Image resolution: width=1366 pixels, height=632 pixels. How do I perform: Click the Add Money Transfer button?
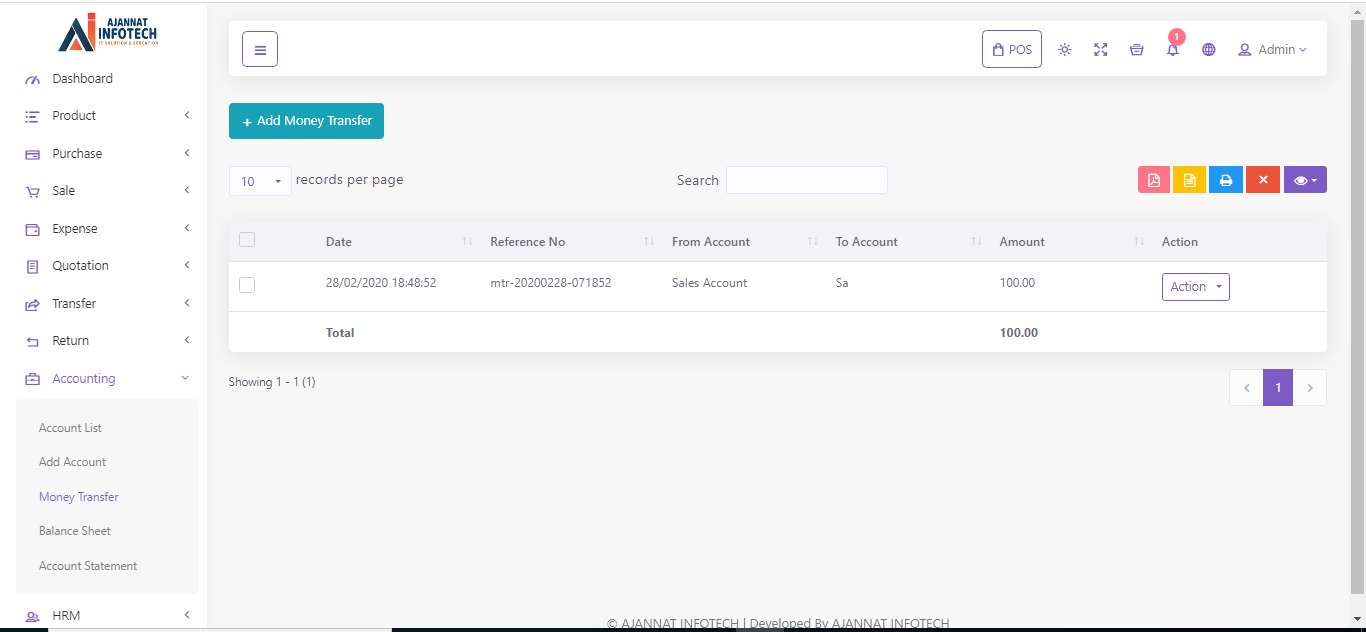tap(306, 121)
